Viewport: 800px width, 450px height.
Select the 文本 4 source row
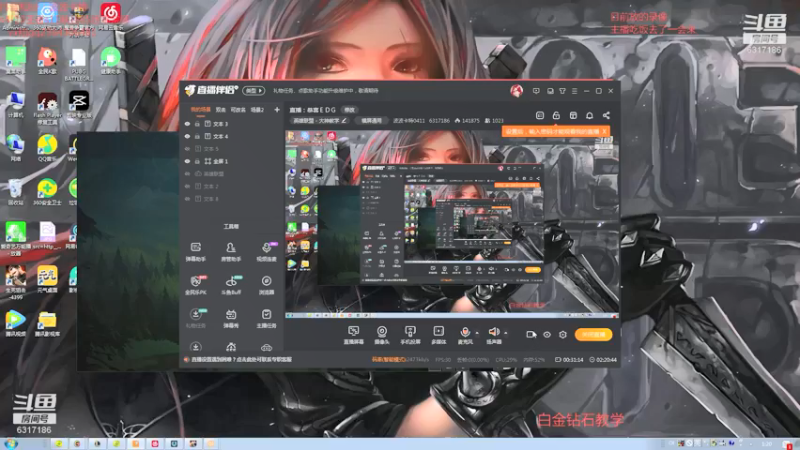230,136
